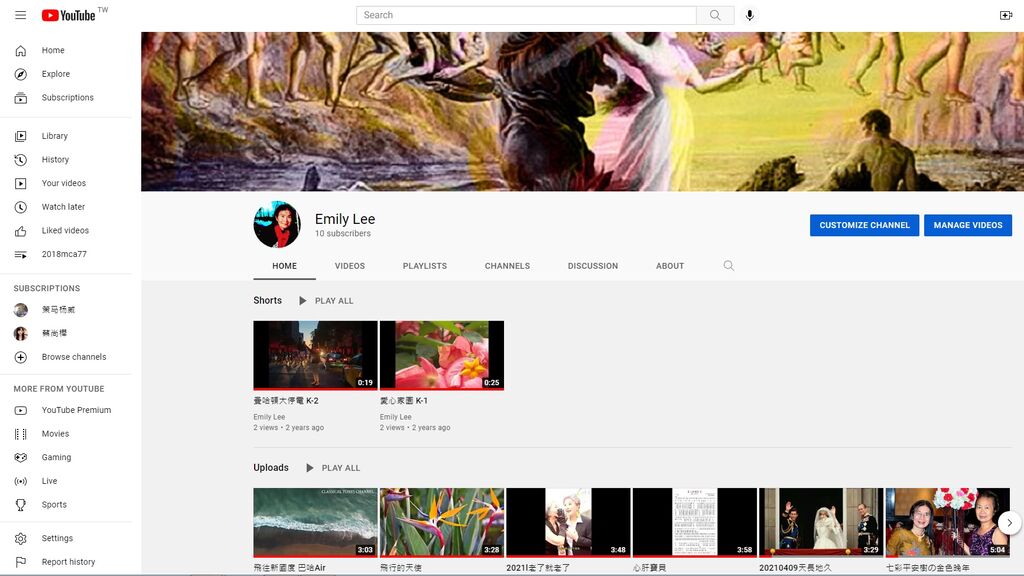
Task: Open the hamburger guide menu
Action: click(21, 15)
